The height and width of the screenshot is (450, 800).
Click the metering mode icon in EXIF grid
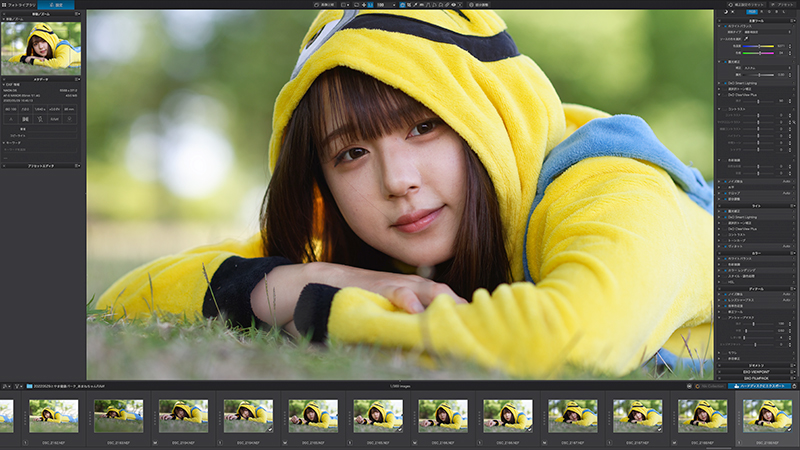point(26,119)
